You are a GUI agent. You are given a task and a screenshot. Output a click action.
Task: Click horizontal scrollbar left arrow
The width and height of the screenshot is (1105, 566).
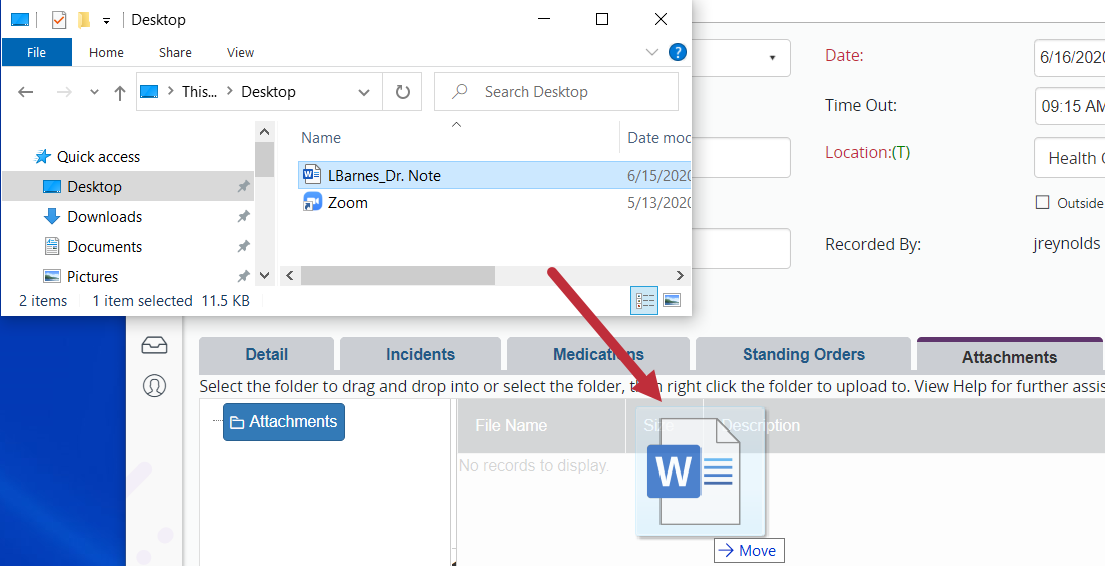point(290,276)
